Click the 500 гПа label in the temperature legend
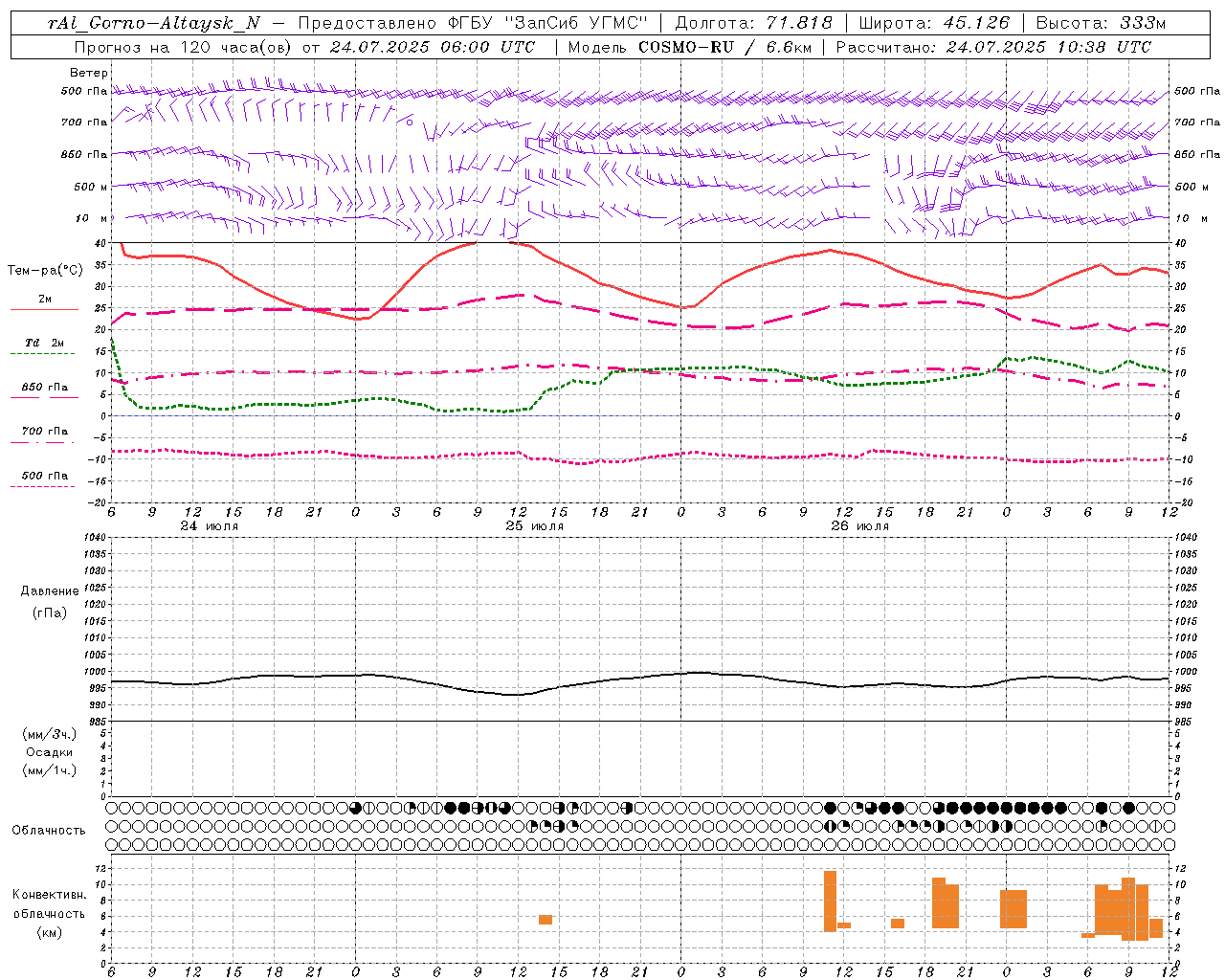Image resolution: width=1225 pixels, height=980 pixels. tap(44, 475)
